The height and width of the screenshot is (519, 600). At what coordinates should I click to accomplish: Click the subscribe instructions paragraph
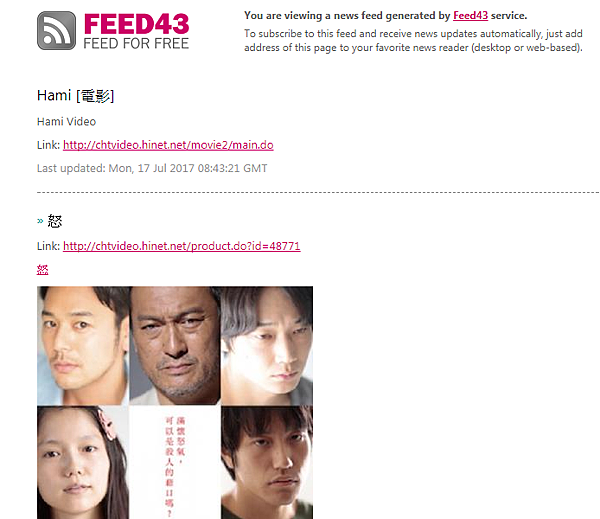tap(413, 41)
